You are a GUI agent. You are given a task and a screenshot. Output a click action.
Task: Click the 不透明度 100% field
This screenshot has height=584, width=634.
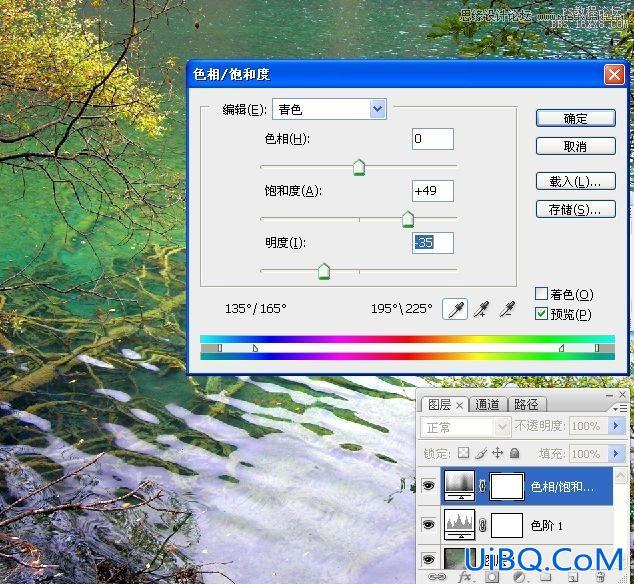pyautogui.click(x=588, y=425)
